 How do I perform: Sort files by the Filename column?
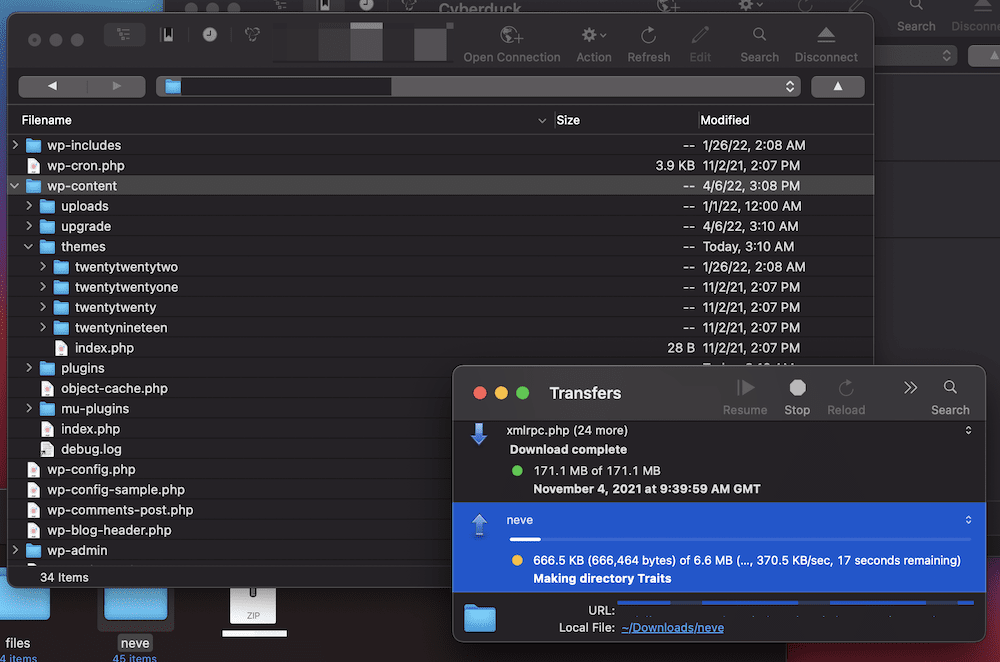coord(46,119)
